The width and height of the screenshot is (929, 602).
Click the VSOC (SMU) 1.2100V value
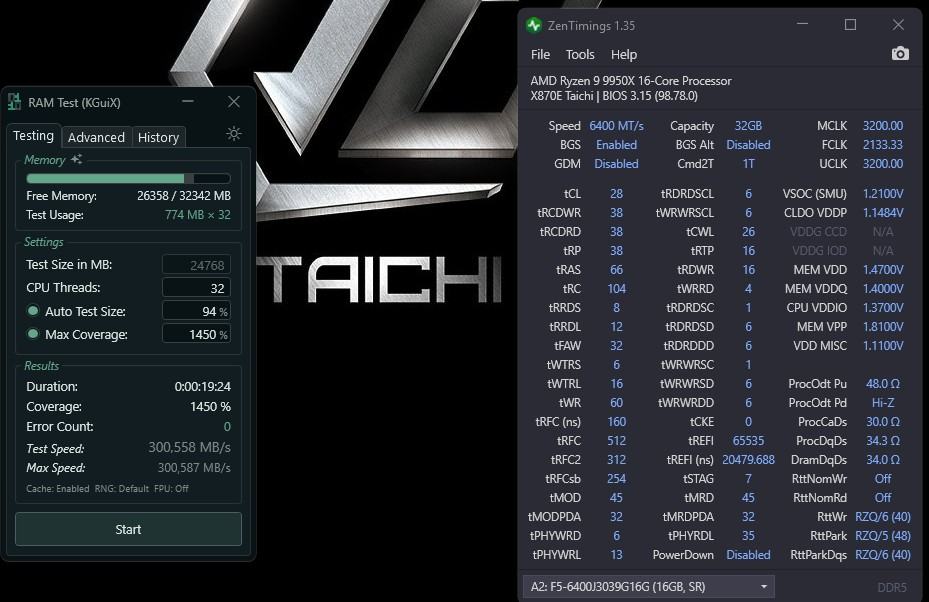pyautogui.click(x=883, y=194)
